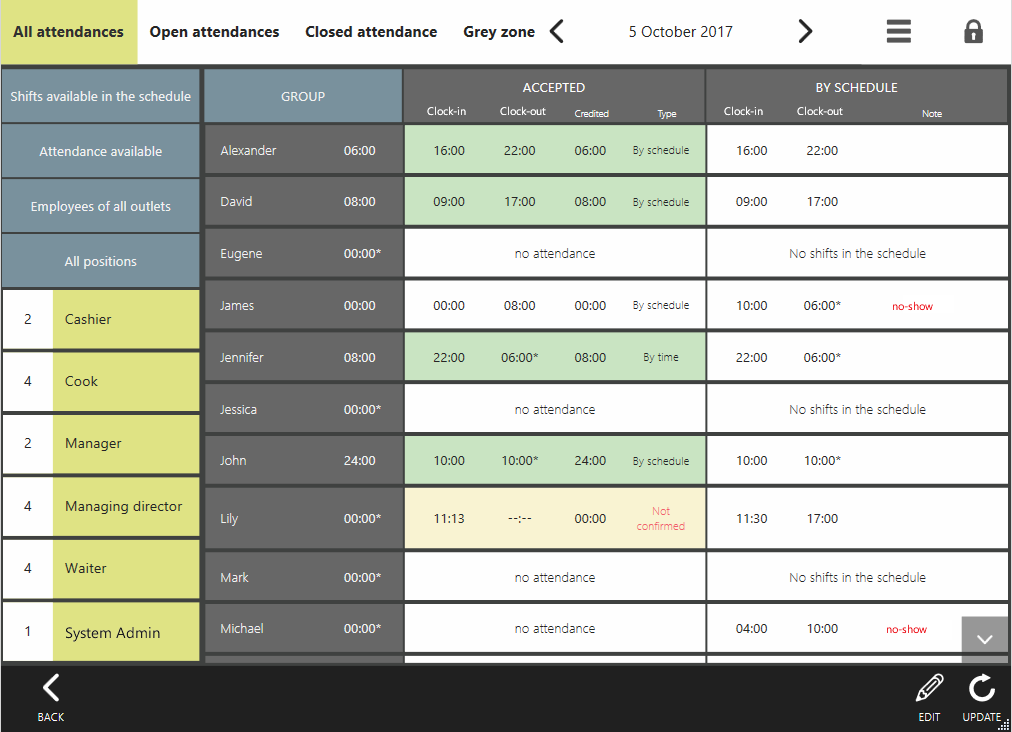
Task: Open Shifts available in the schedule filter
Action: pos(101,97)
